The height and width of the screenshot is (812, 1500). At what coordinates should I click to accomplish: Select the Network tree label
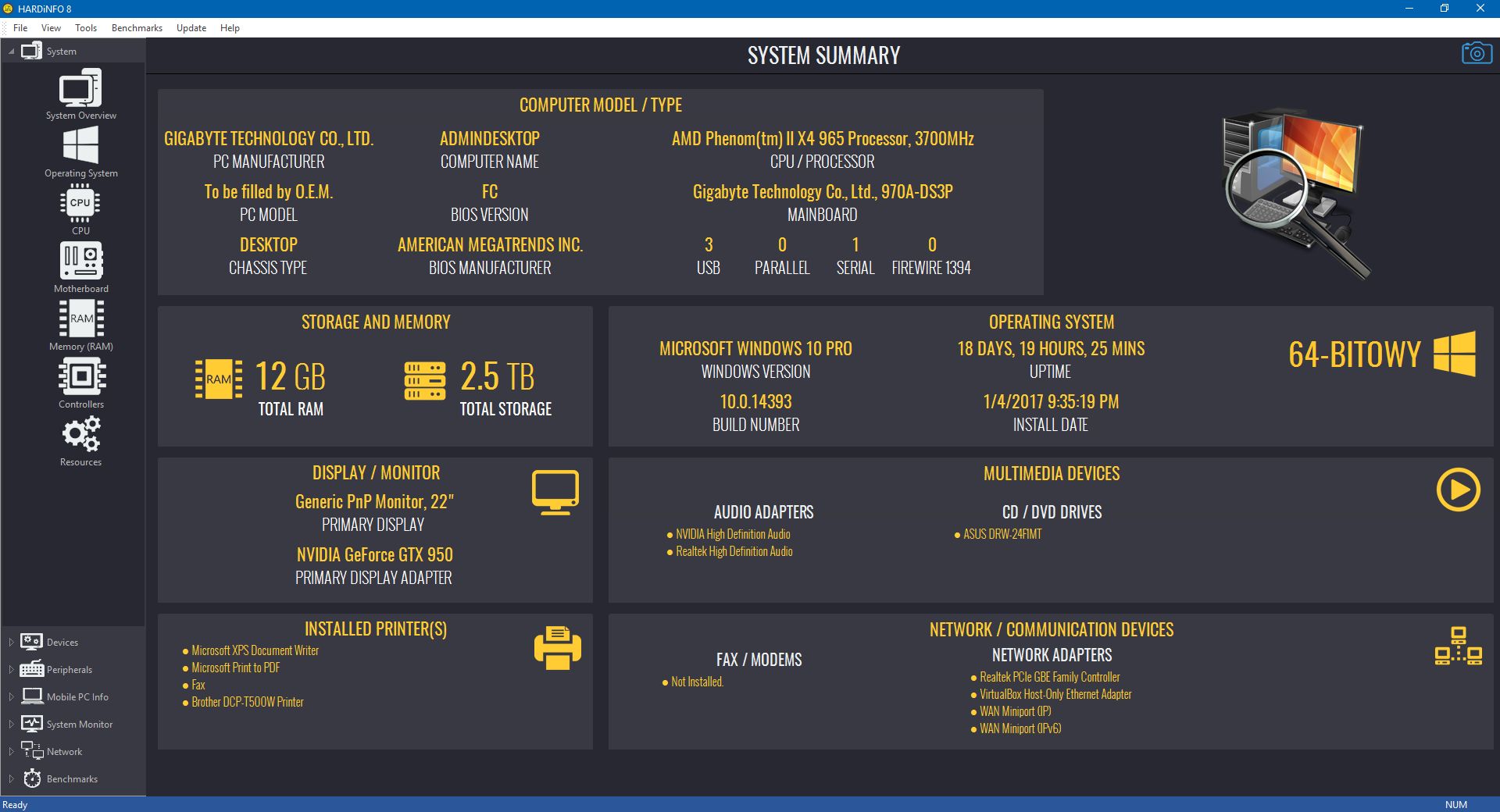click(64, 751)
